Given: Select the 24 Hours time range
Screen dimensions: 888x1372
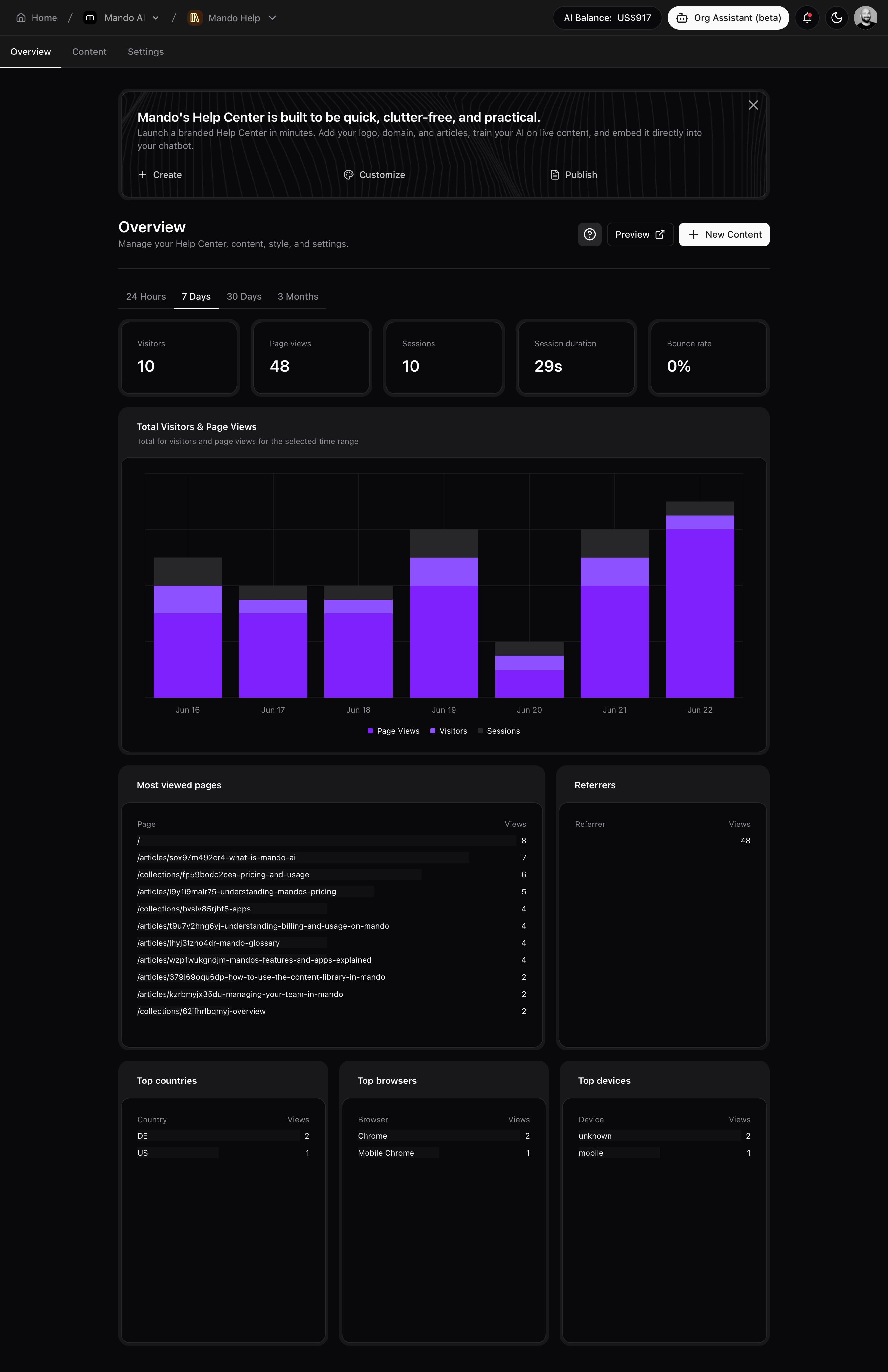Looking at the screenshot, I should pos(146,296).
